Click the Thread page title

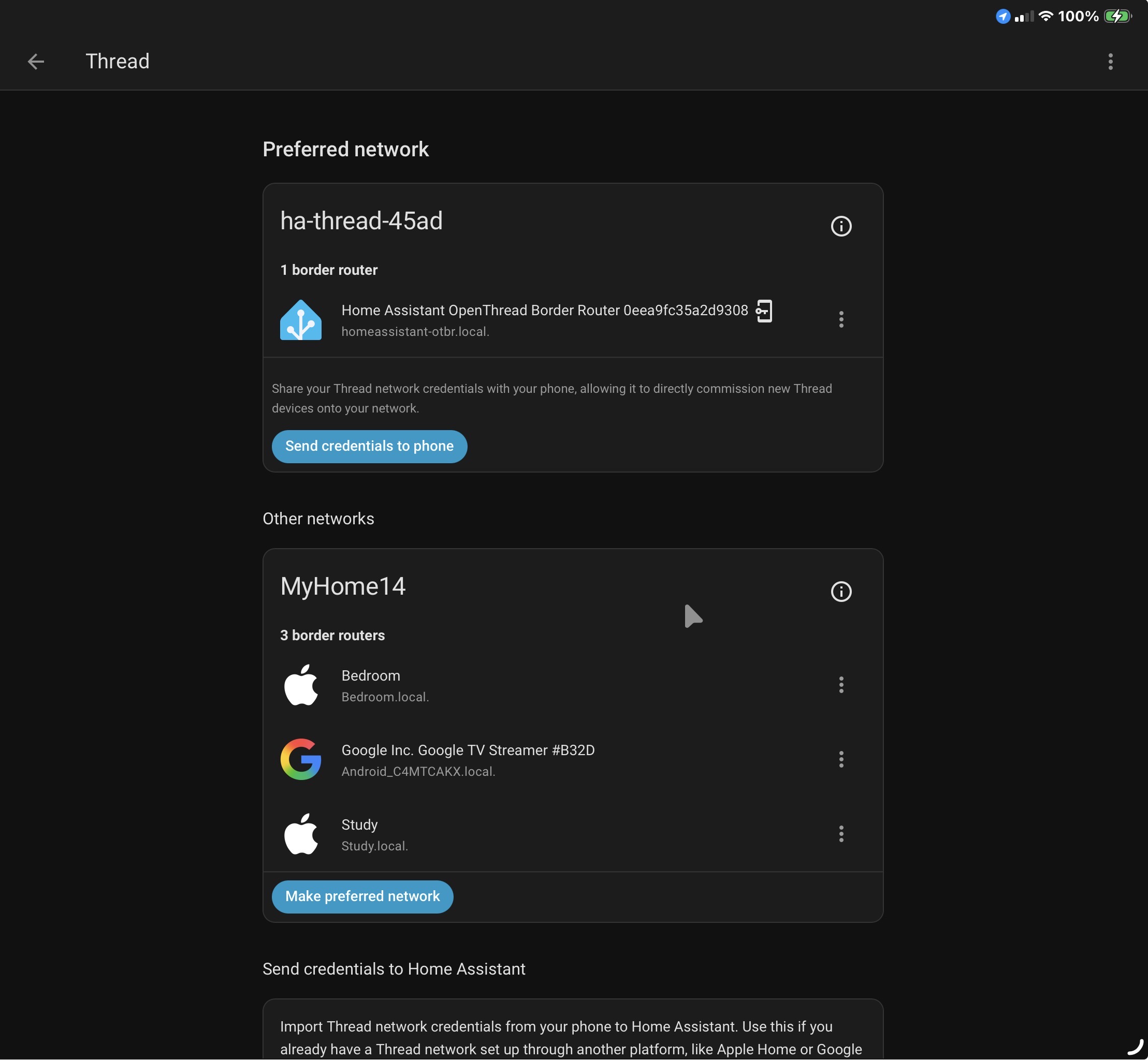(118, 62)
